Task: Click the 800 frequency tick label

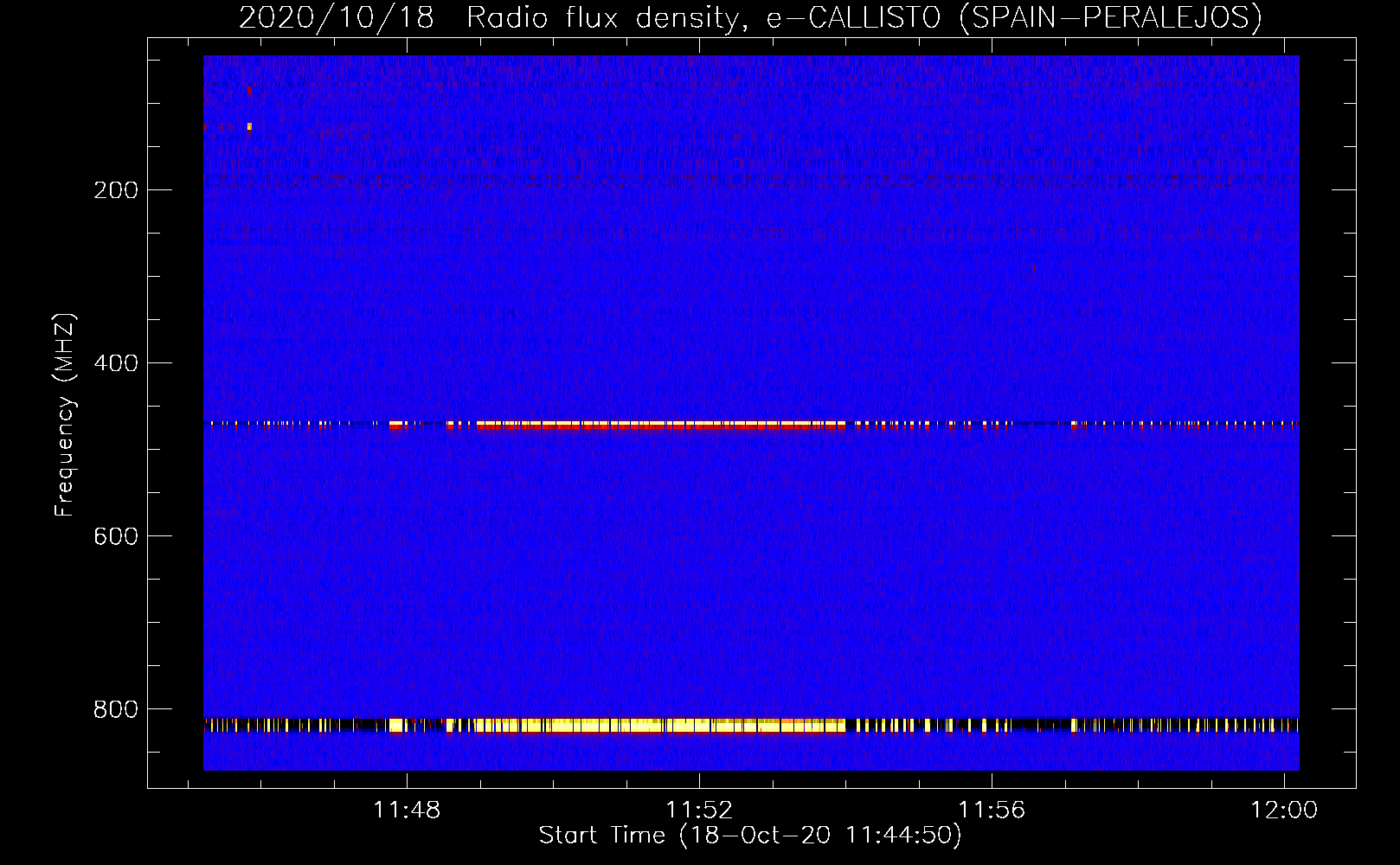Action: pyautogui.click(x=116, y=709)
